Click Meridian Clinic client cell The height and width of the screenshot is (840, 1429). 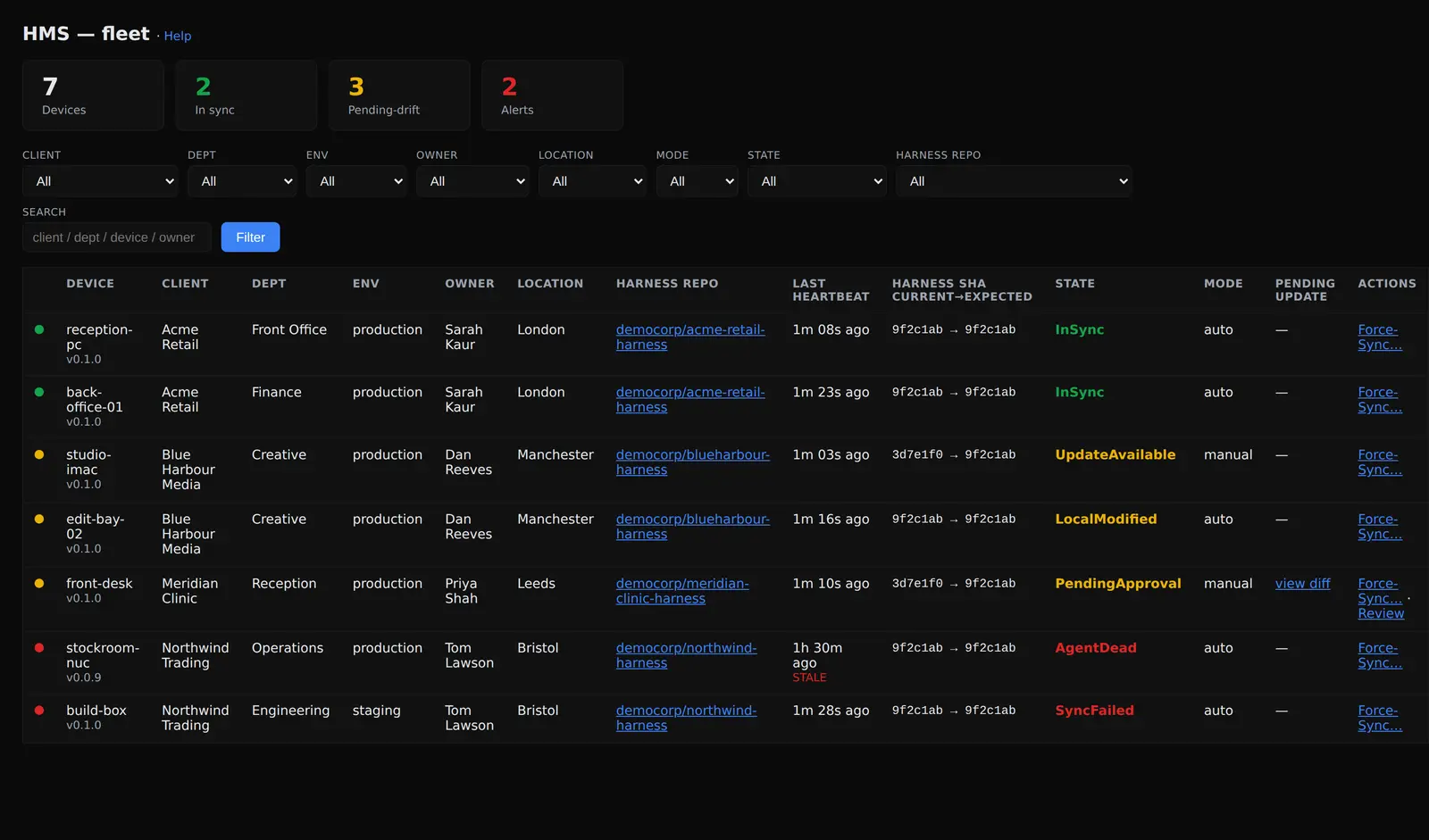pos(189,591)
